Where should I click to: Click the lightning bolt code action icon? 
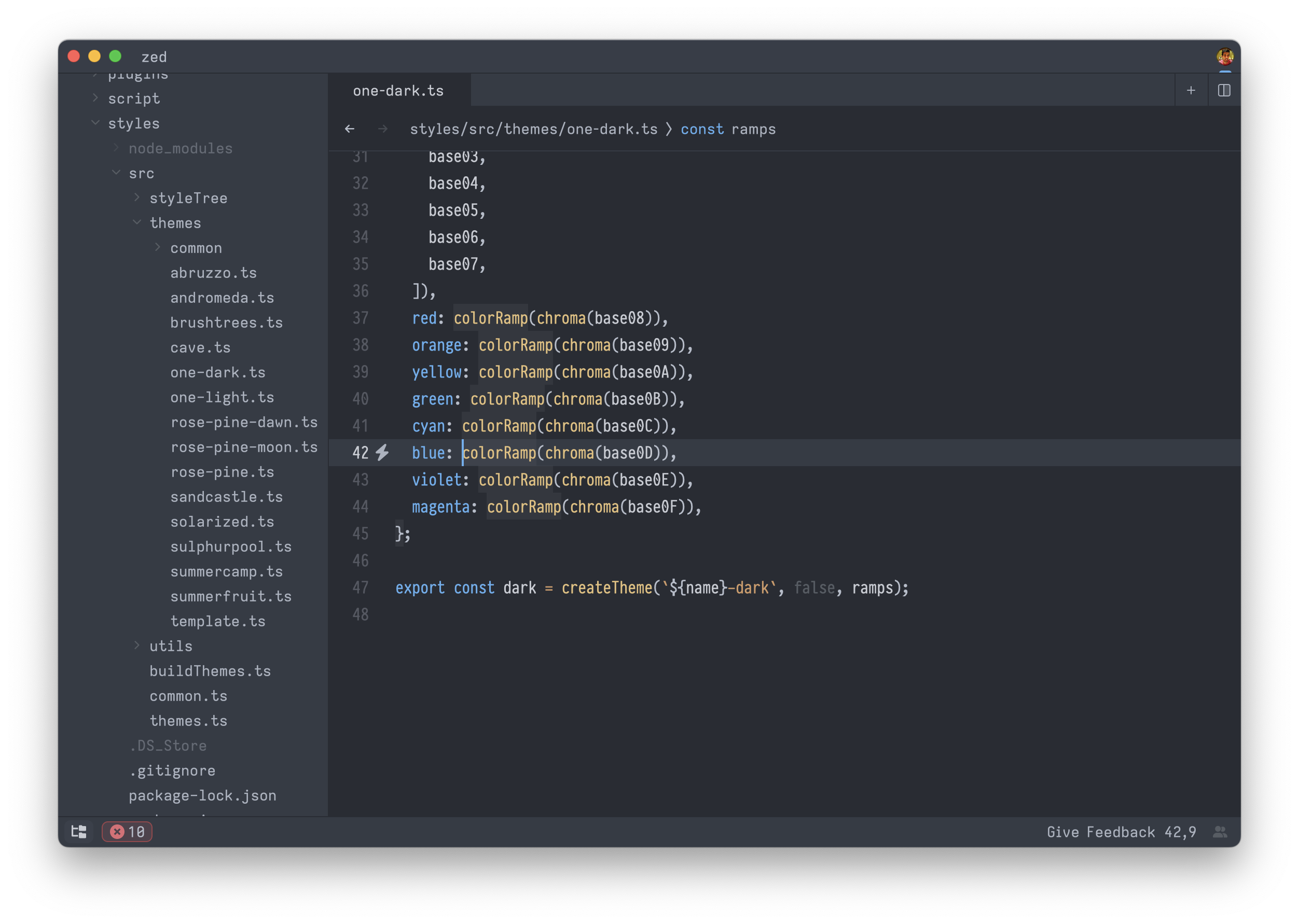pos(382,452)
